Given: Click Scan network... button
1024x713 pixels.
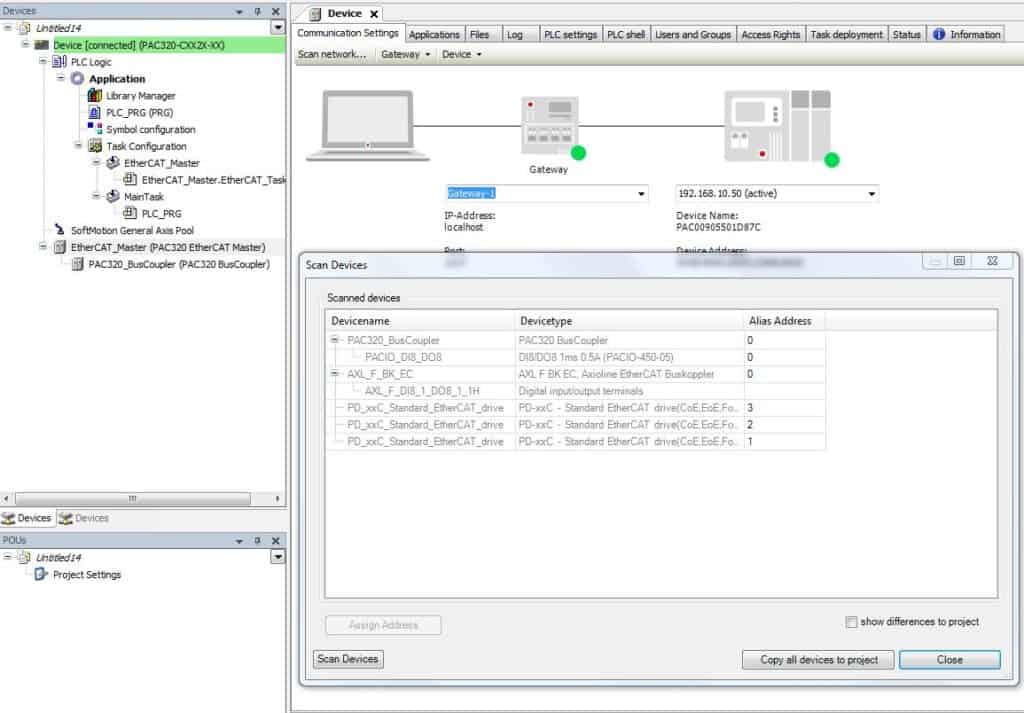Looking at the screenshot, I should pyautogui.click(x=332, y=54).
